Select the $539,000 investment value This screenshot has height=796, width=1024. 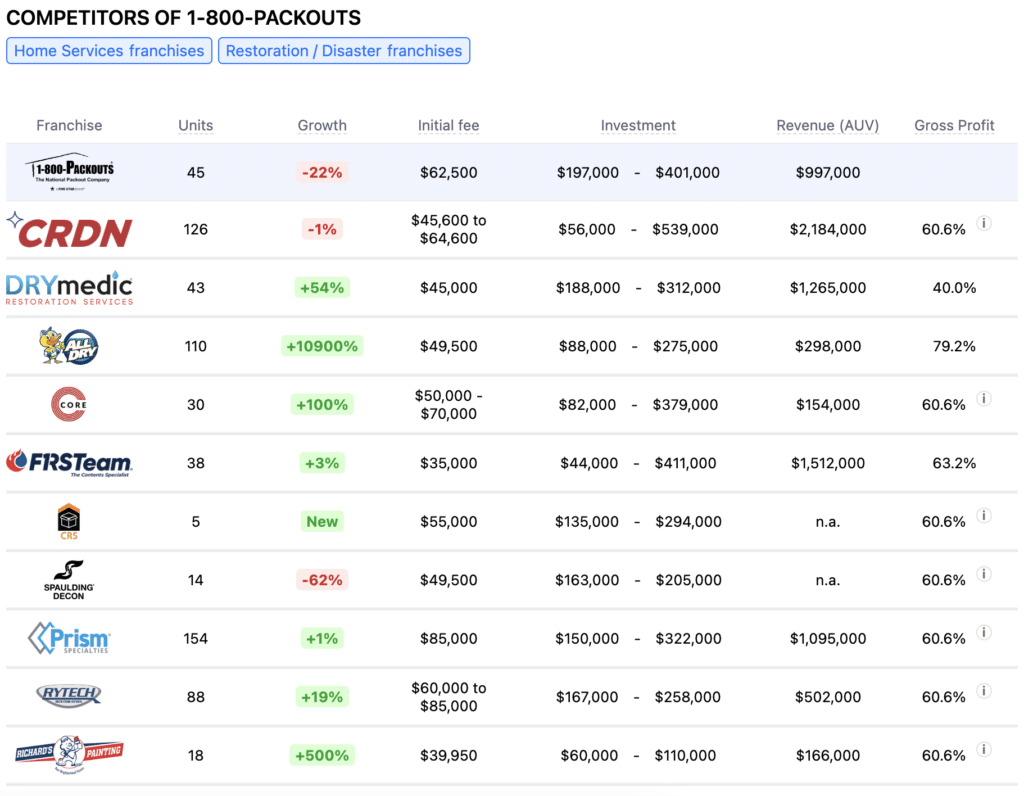(x=685, y=229)
